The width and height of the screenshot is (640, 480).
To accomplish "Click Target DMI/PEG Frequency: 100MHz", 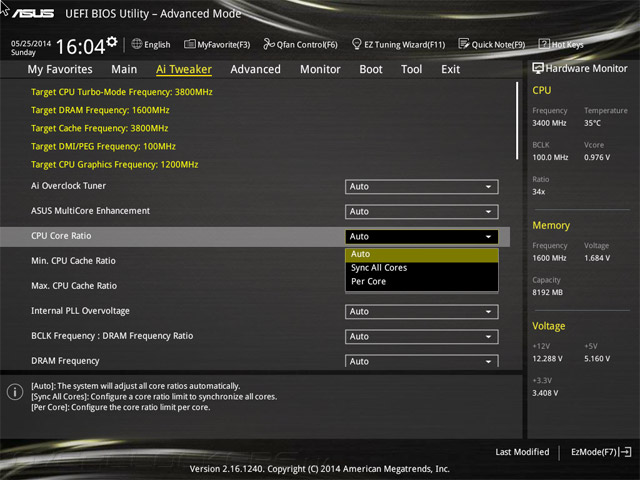I will [x=103, y=146].
